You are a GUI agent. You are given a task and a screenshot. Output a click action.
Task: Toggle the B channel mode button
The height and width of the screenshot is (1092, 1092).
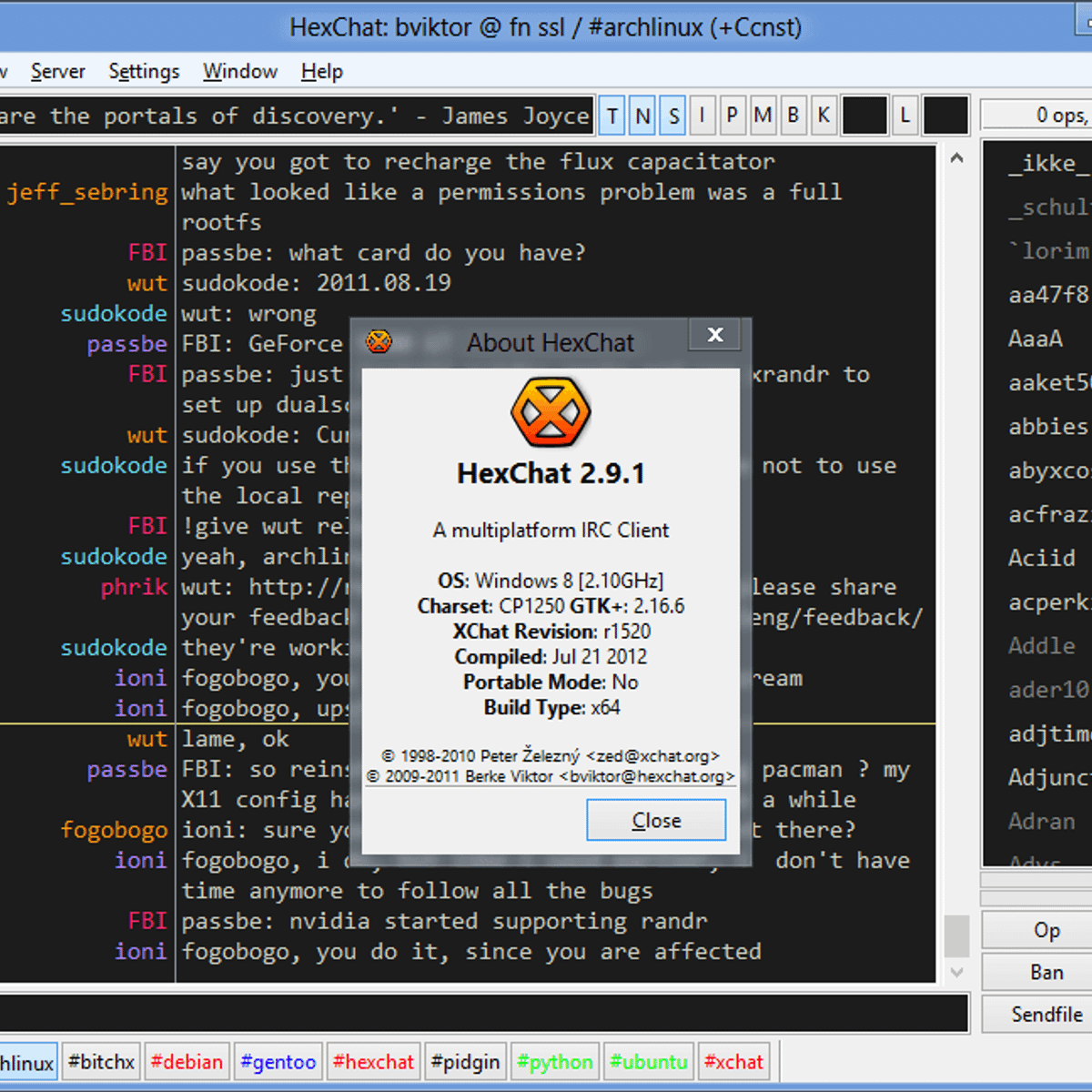(794, 116)
